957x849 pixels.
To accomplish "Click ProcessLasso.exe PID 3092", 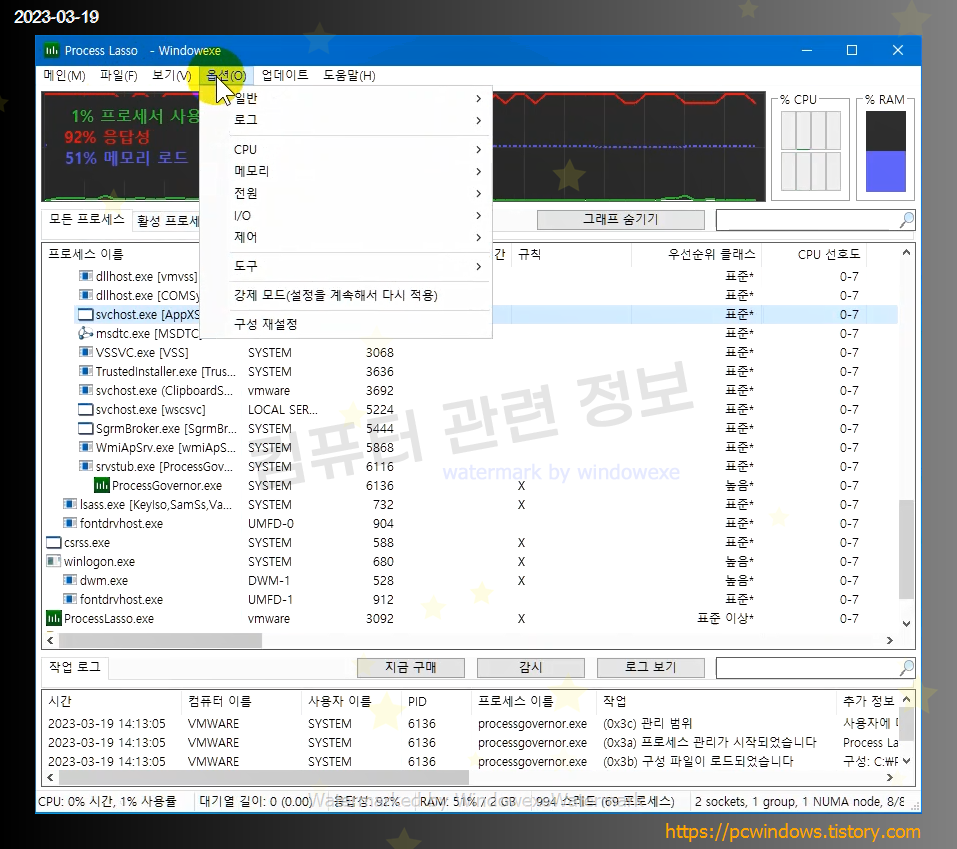I will (380, 618).
